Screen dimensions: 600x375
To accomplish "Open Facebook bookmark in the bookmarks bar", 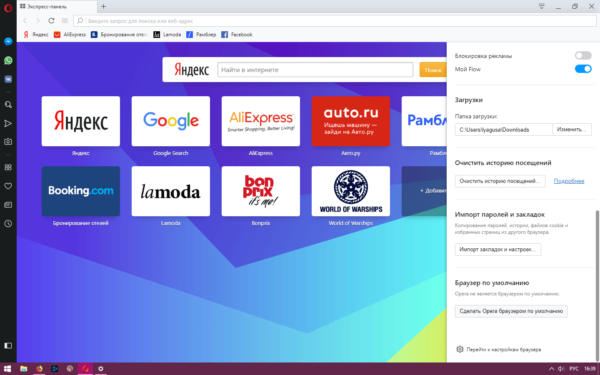I will click(237, 34).
